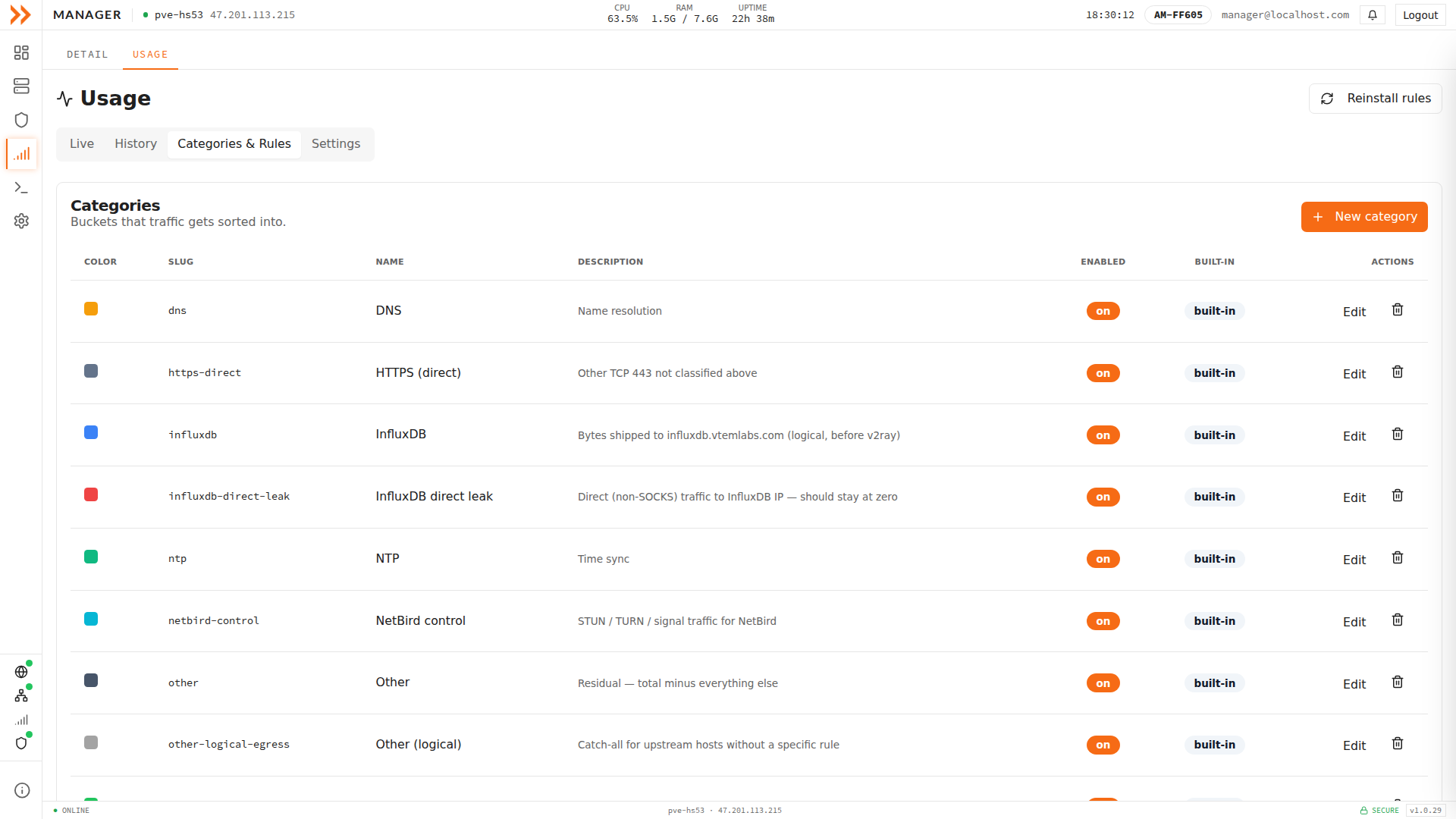1456x819 pixels.
Task: Edit the NetBird control category
Action: pyautogui.click(x=1354, y=622)
